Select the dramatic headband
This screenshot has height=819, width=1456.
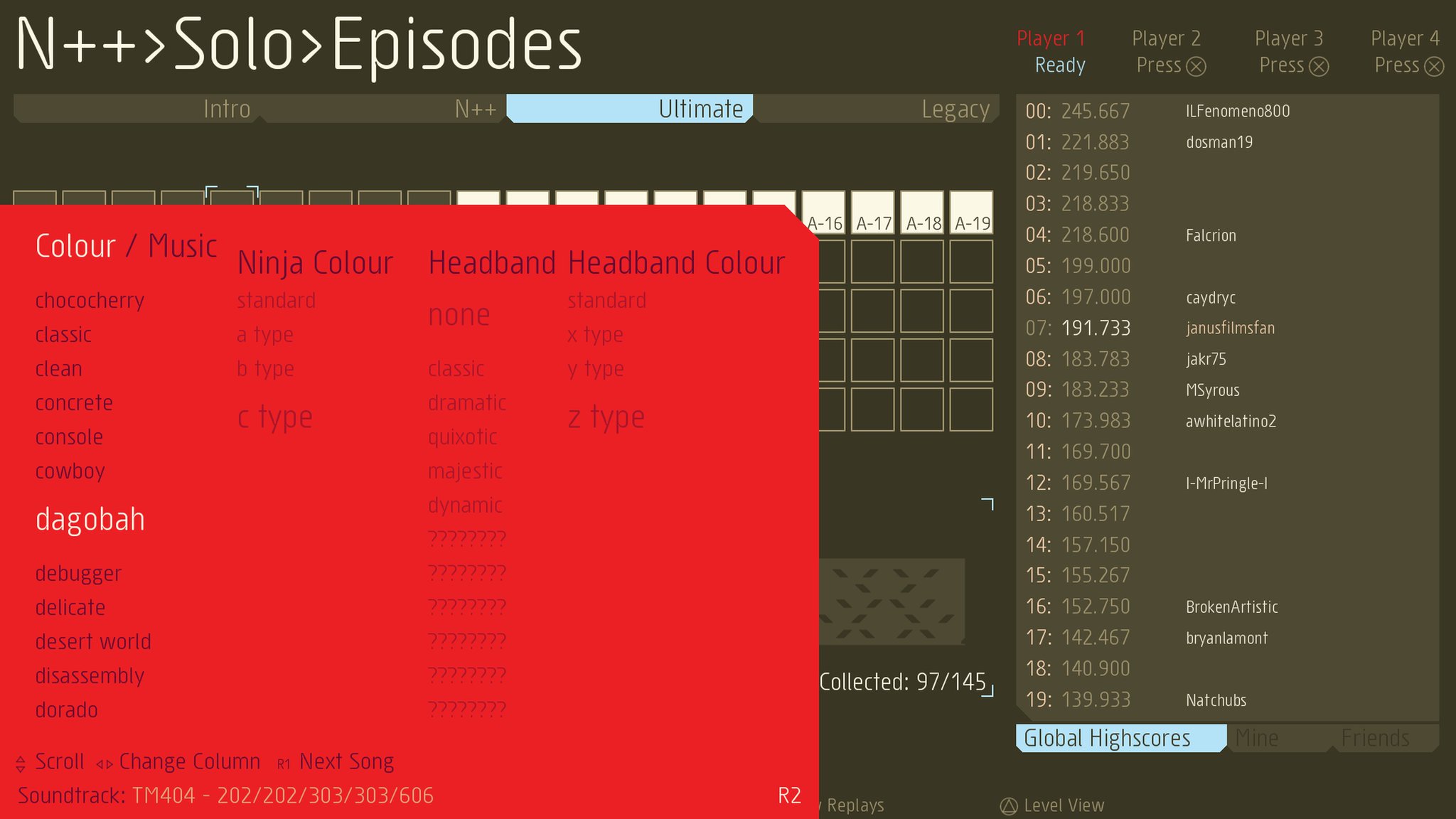[467, 403]
